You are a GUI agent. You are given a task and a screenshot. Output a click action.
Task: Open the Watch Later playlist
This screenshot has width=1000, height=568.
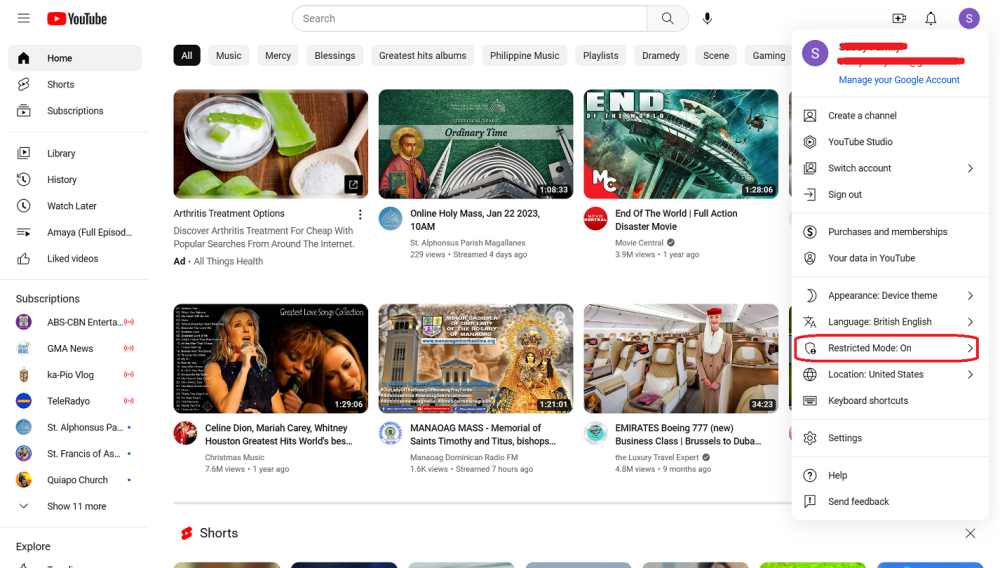75,206
